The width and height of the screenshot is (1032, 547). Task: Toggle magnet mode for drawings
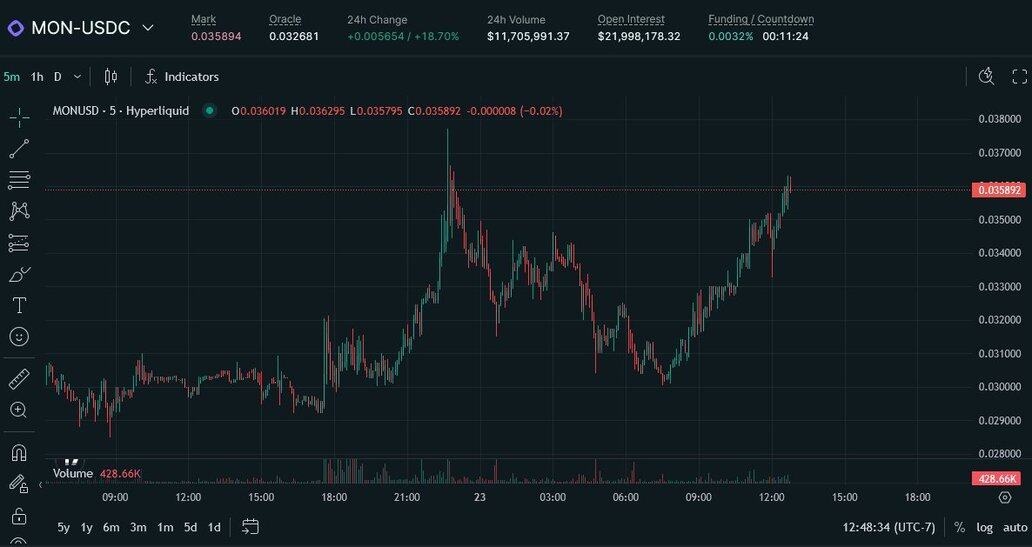[x=19, y=452]
